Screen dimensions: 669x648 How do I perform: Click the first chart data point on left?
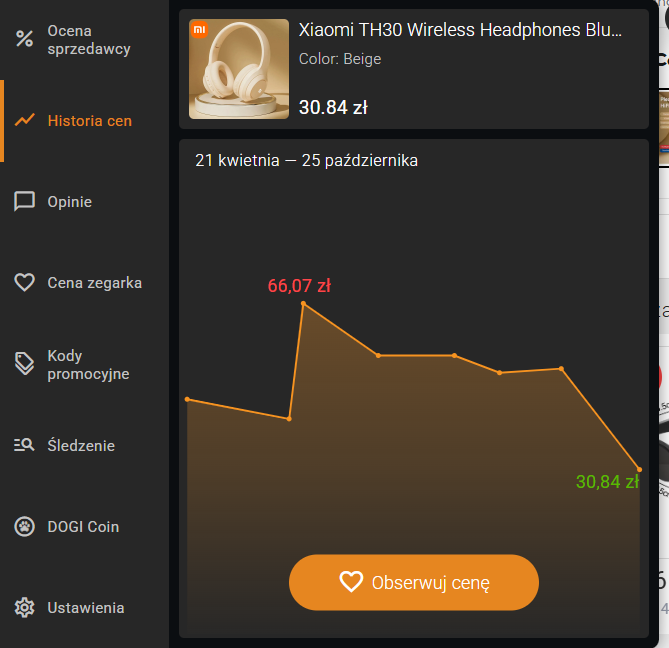187,399
